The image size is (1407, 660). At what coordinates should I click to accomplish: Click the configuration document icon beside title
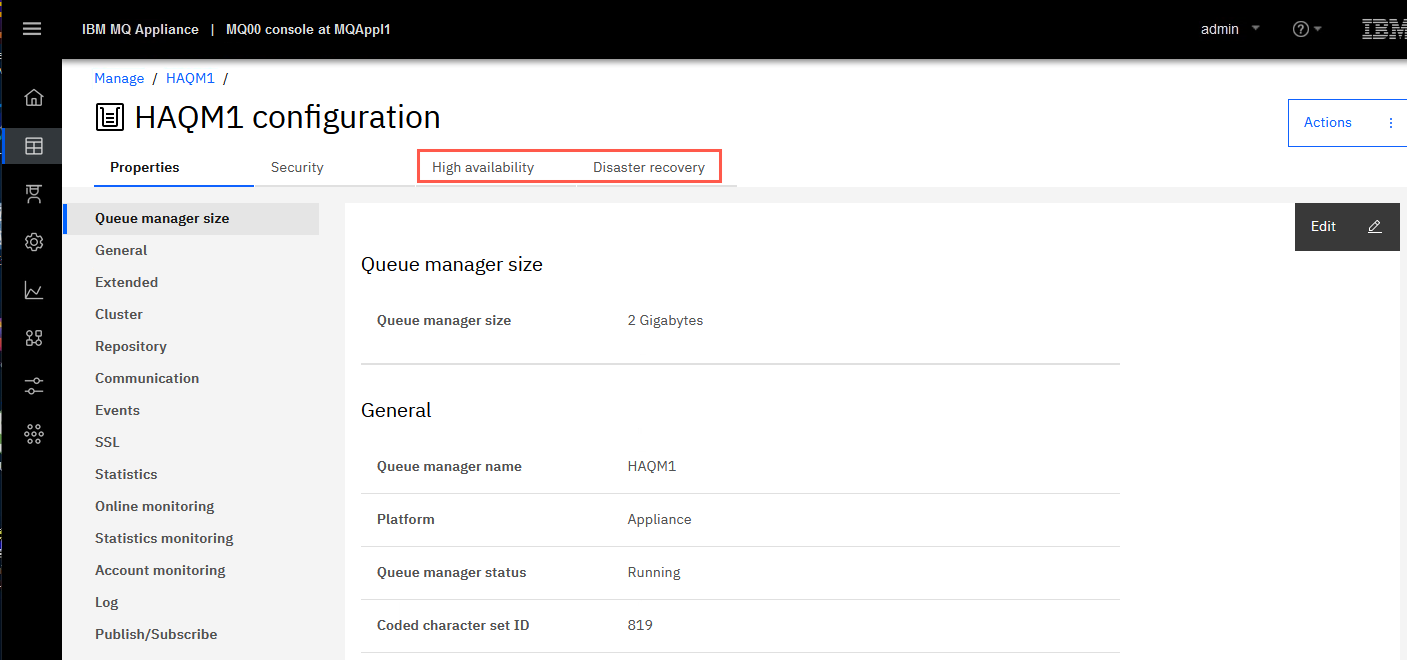click(x=110, y=118)
